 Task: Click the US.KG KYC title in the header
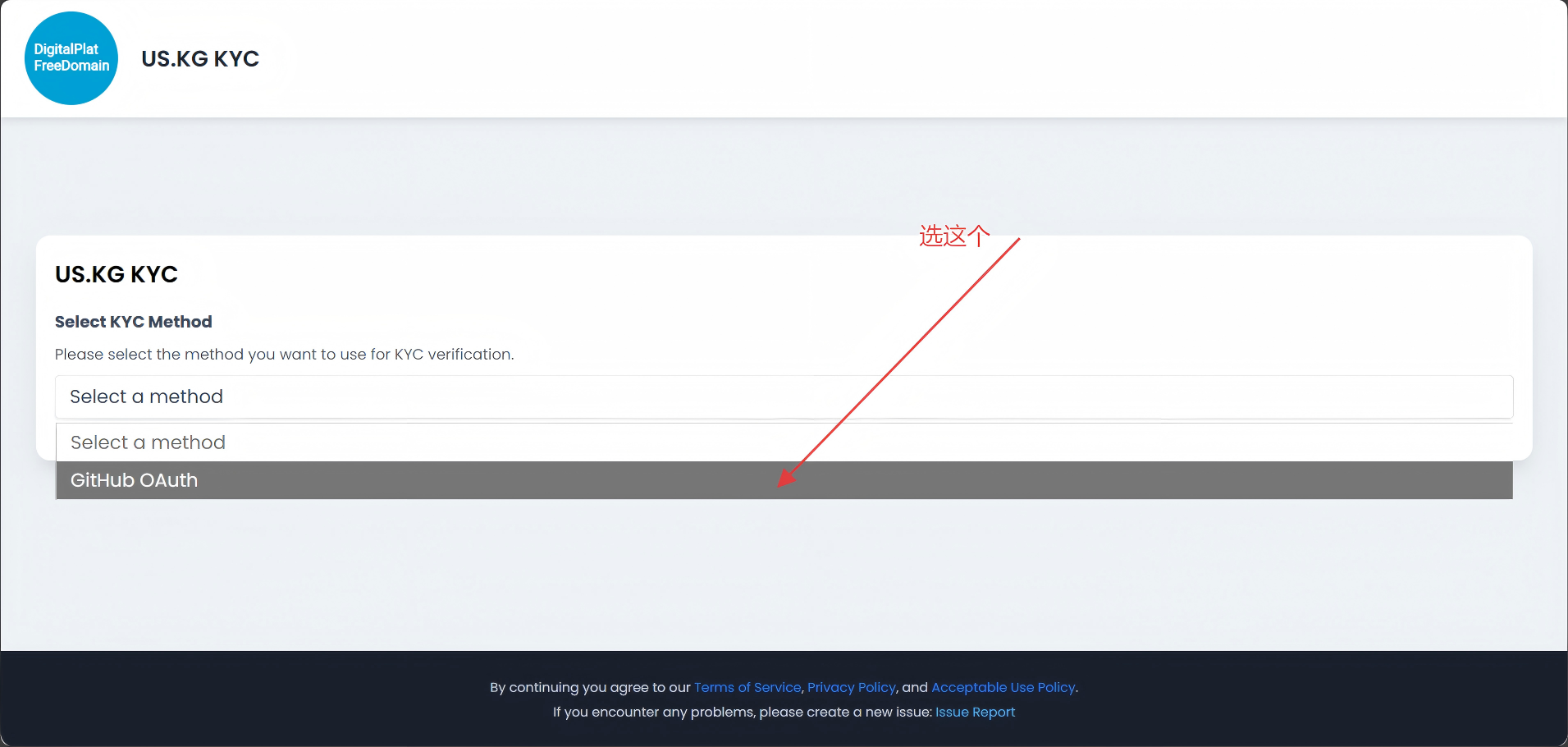pyautogui.click(x=200, y=59)
